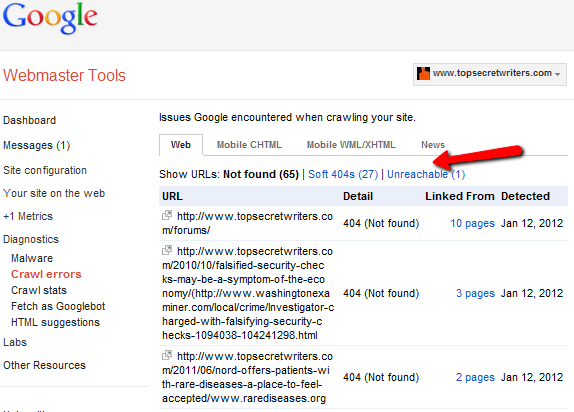Click 404 (Not found) in nord-offers row
Viewport: 574px width, 412px height.
tap(381, 377)
